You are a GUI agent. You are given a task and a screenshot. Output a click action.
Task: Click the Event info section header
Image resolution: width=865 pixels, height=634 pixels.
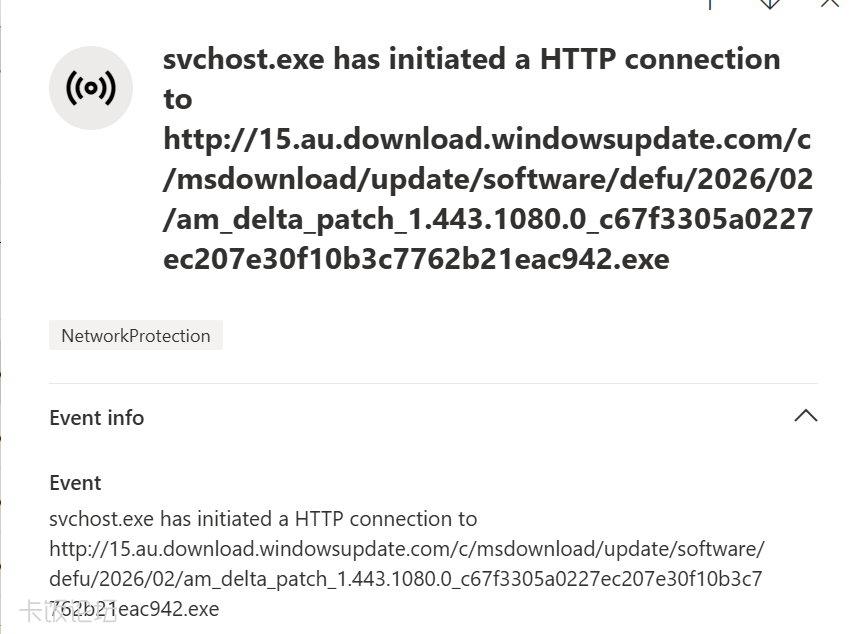(97, 418)
